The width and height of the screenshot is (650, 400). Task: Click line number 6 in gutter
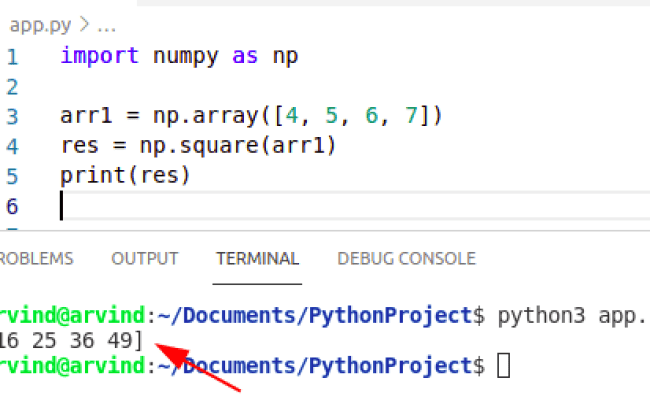coord(12,206)
